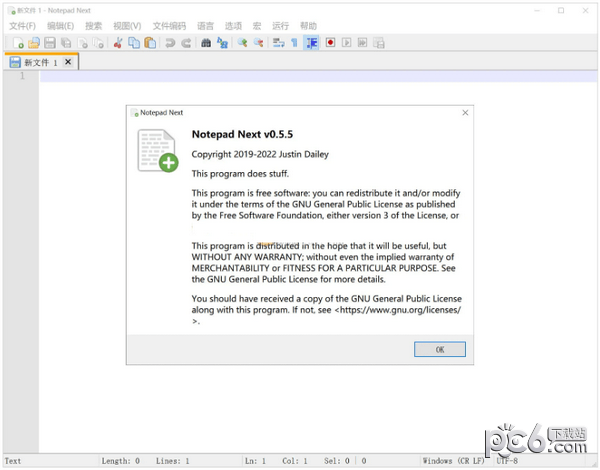Image resolution: width=600 pixels, height=470 pixels.
Task: Click the Open file folder icon
Action: (x=34, y=43)
